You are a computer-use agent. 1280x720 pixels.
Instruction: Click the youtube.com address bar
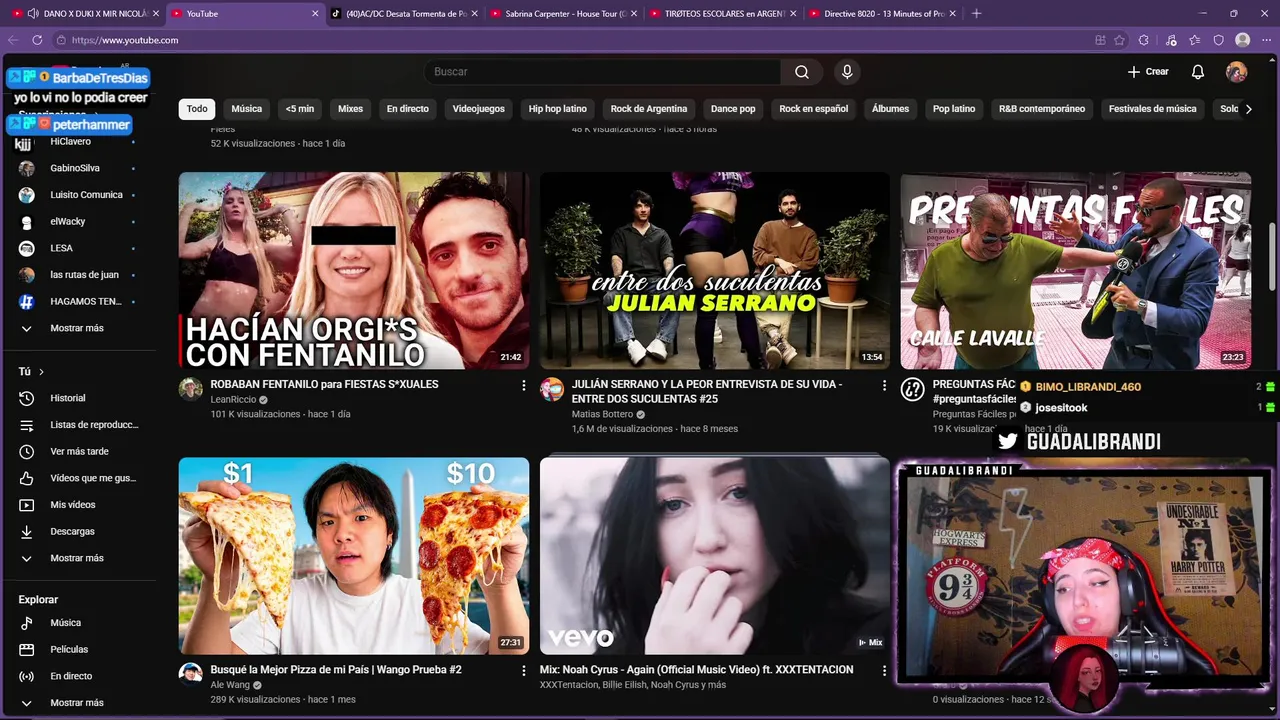pyautogui.click(x=570, y=40)
